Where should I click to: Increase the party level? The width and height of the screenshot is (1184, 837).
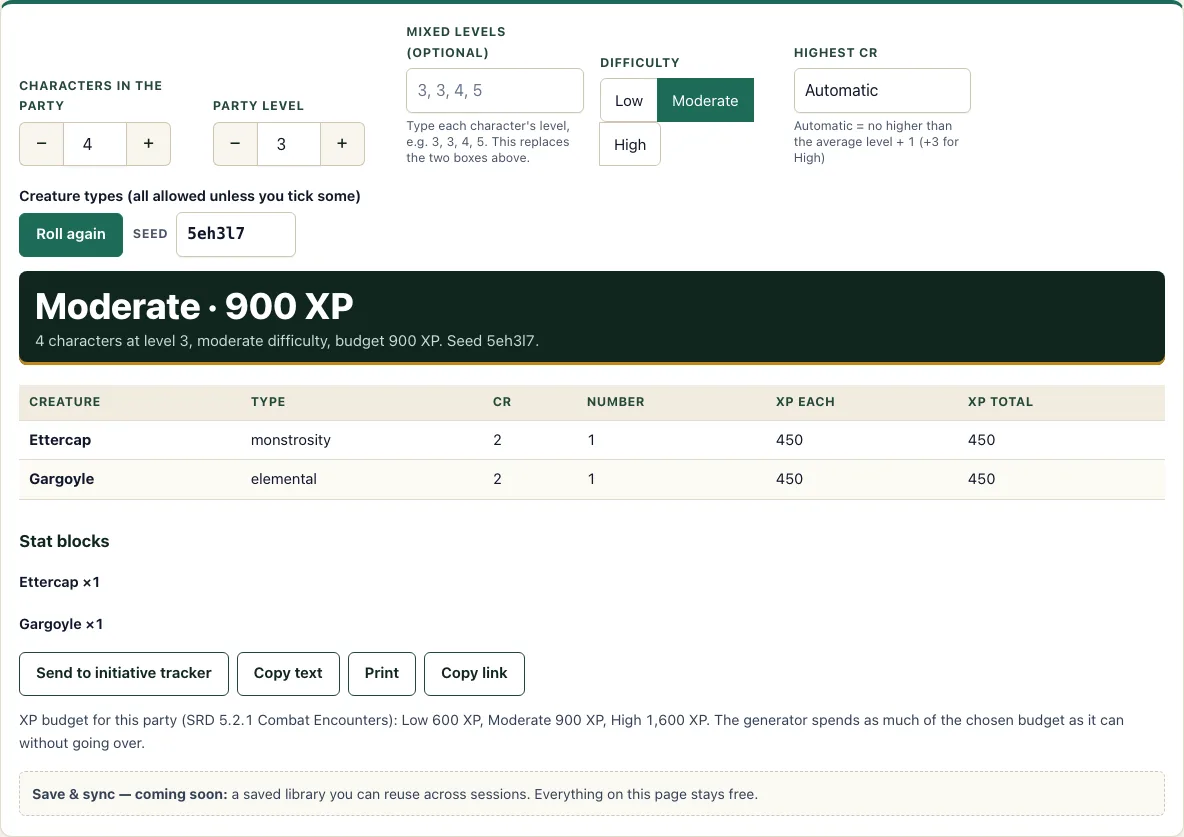(x=342, y=144)
